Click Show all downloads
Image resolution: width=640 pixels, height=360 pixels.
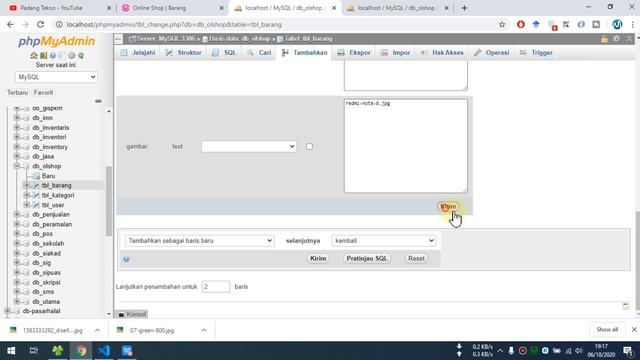click(607, 329)
